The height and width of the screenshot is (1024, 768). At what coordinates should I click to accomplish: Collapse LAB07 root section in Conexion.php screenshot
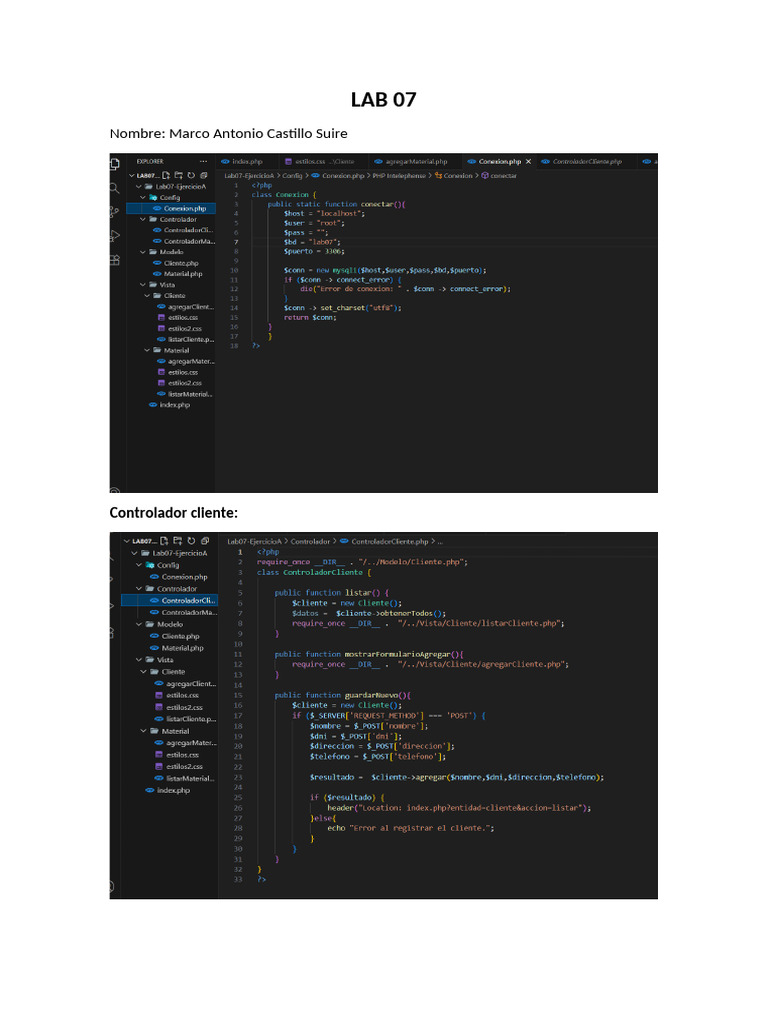click(x=131, y=176)
